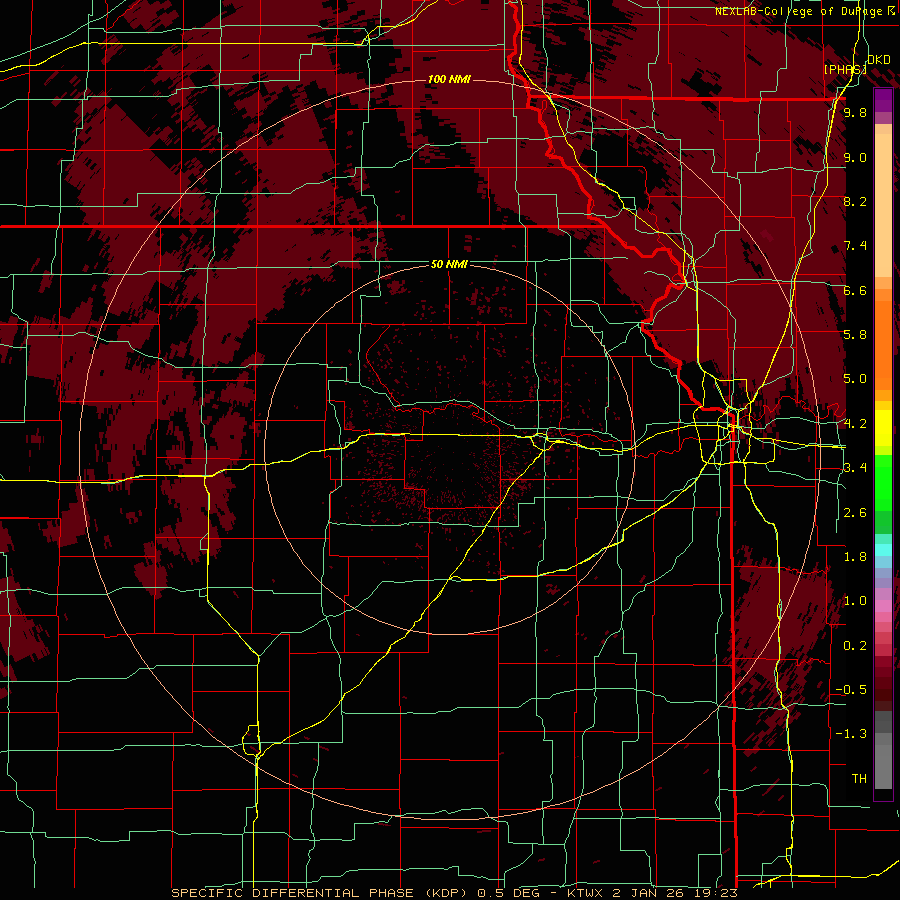The height and width of the screenshot is (900, 900).
Task: Click the 1.8 value on the color scale
Action: tap(855, 557)
